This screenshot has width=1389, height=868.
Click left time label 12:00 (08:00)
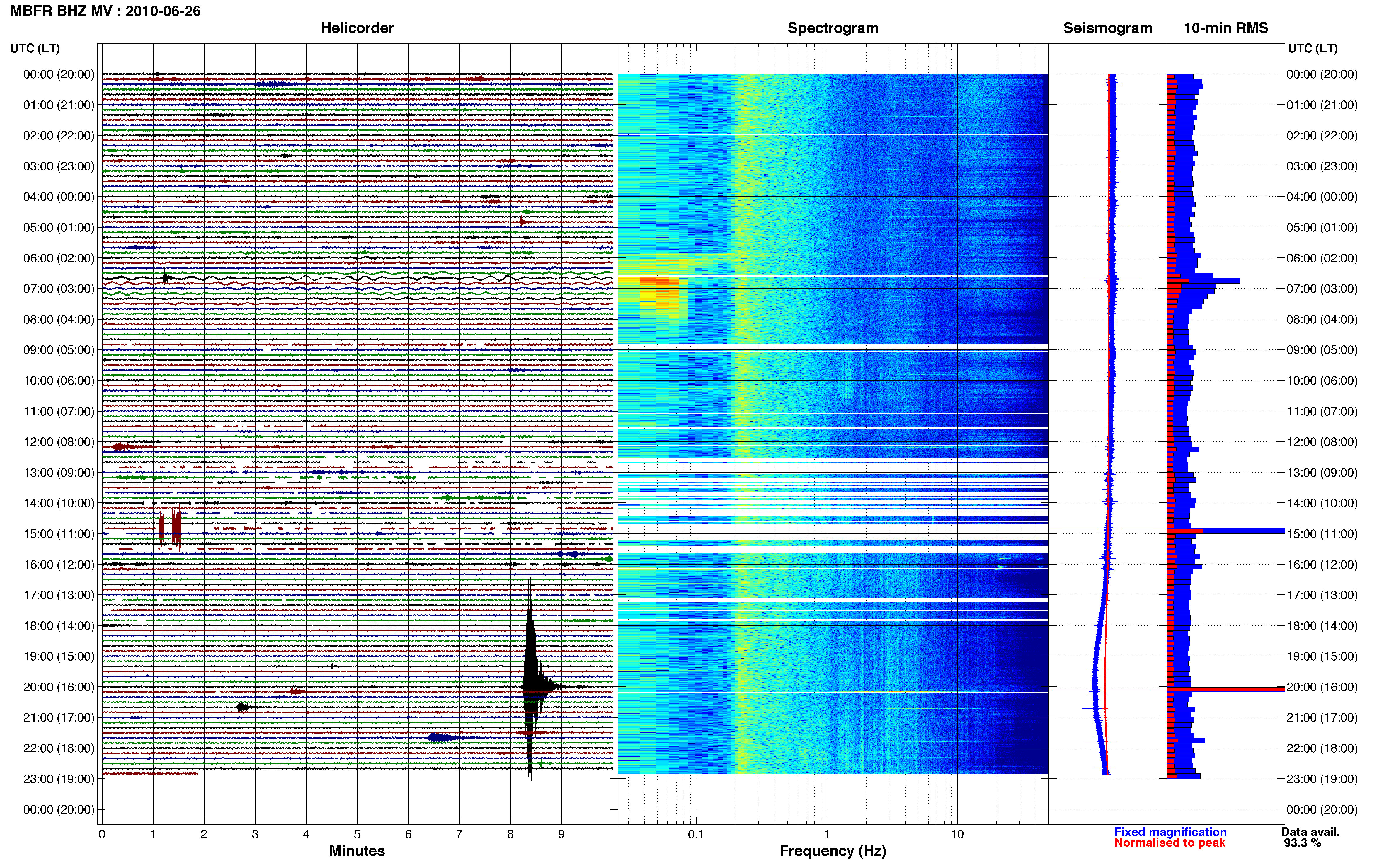pyautogui.click(x=59, y=442)
